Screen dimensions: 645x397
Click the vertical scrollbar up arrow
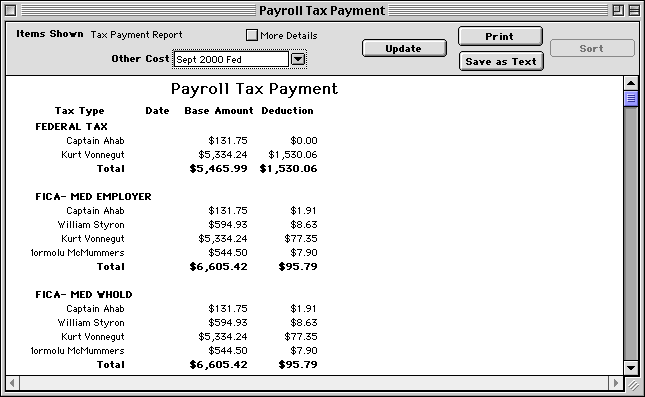tap(631, 83)
